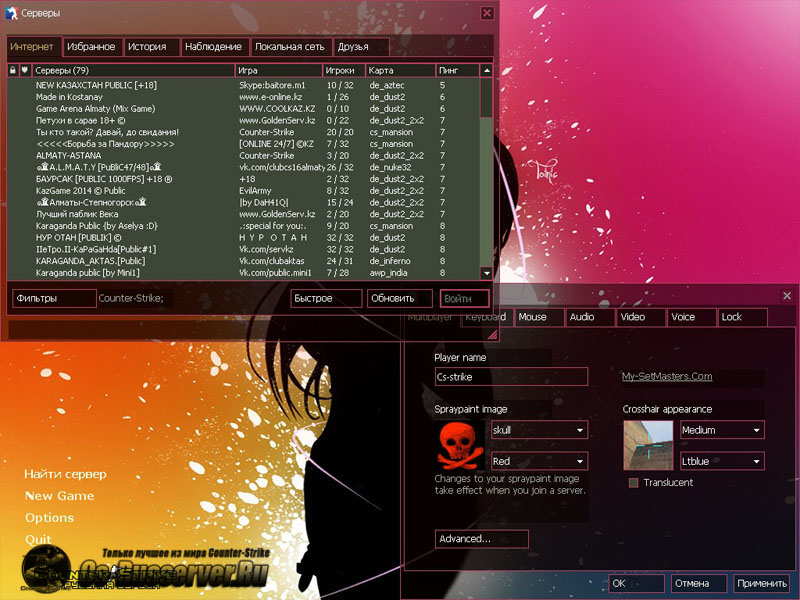Select the Лучший паблик Века server
This screenshot has height=600, width=800.
pyautogui.click(x=243, y=214)
